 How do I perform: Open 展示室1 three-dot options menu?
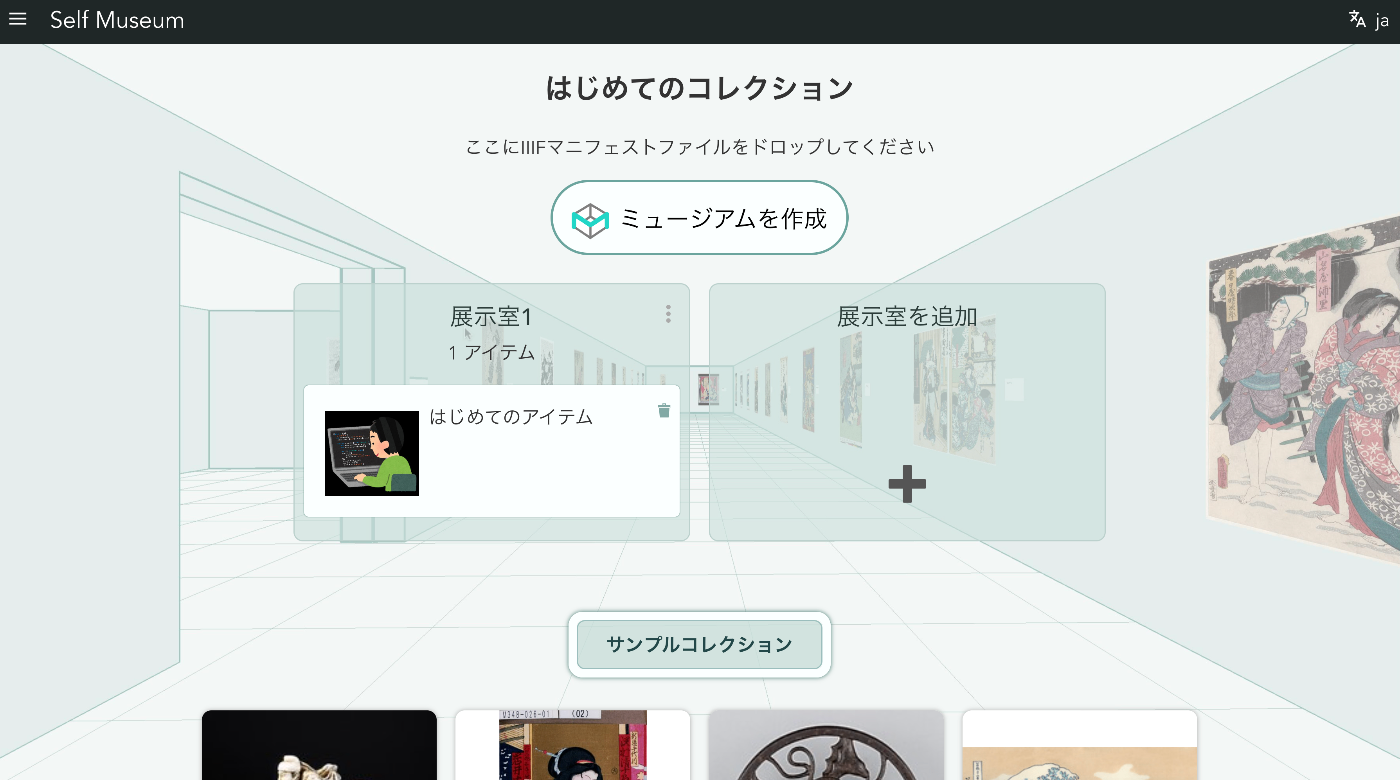(x=668, y=314)
